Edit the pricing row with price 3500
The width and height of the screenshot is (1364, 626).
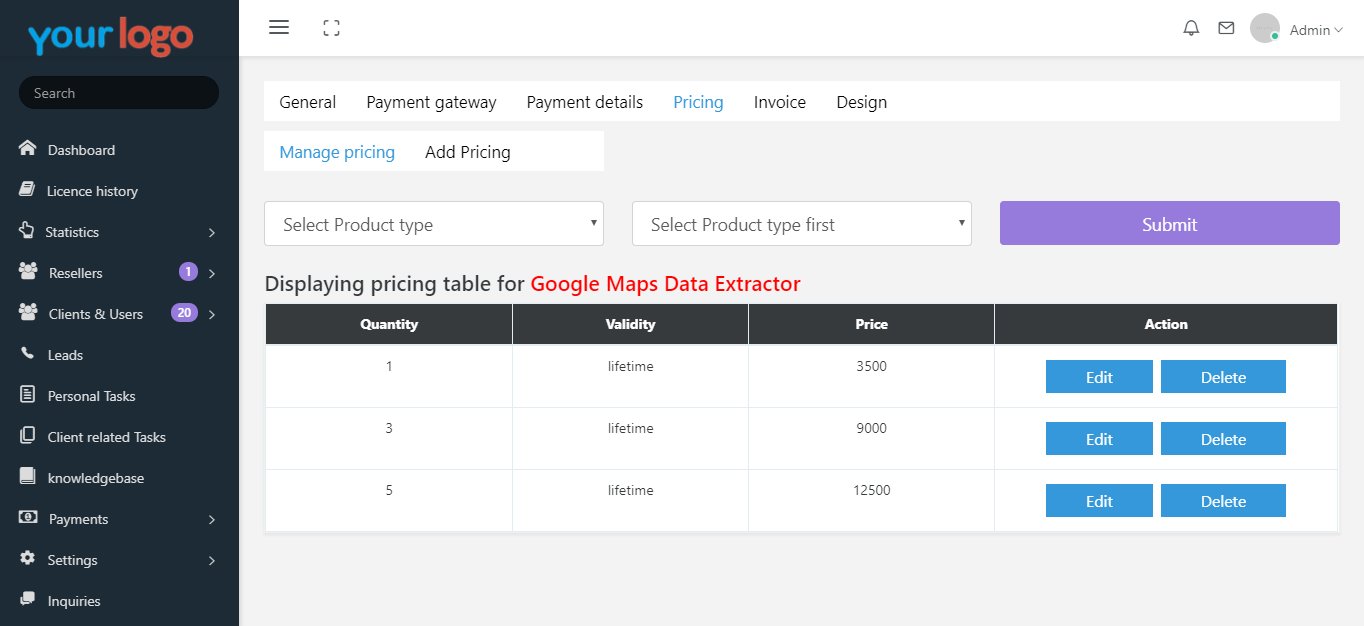(x=1099, y=377)
